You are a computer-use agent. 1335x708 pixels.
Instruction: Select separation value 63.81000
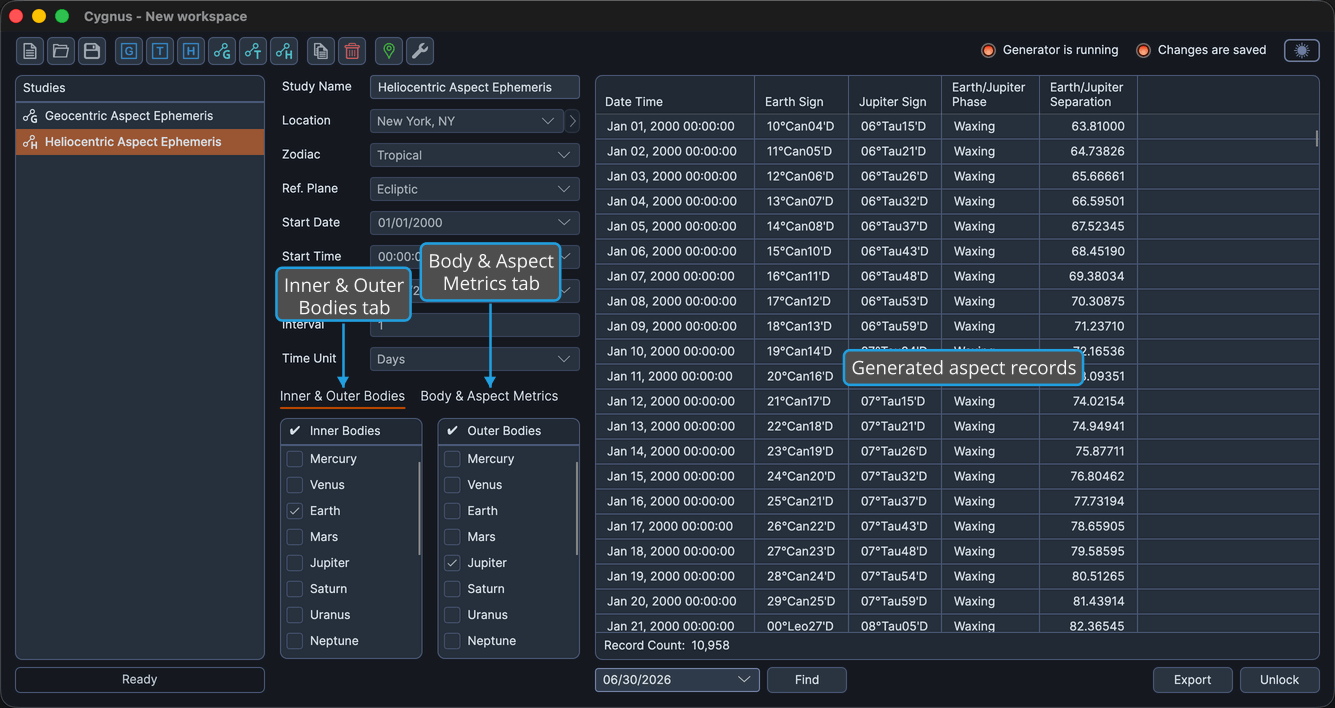pyautogui.click(x=1088, y=127)
